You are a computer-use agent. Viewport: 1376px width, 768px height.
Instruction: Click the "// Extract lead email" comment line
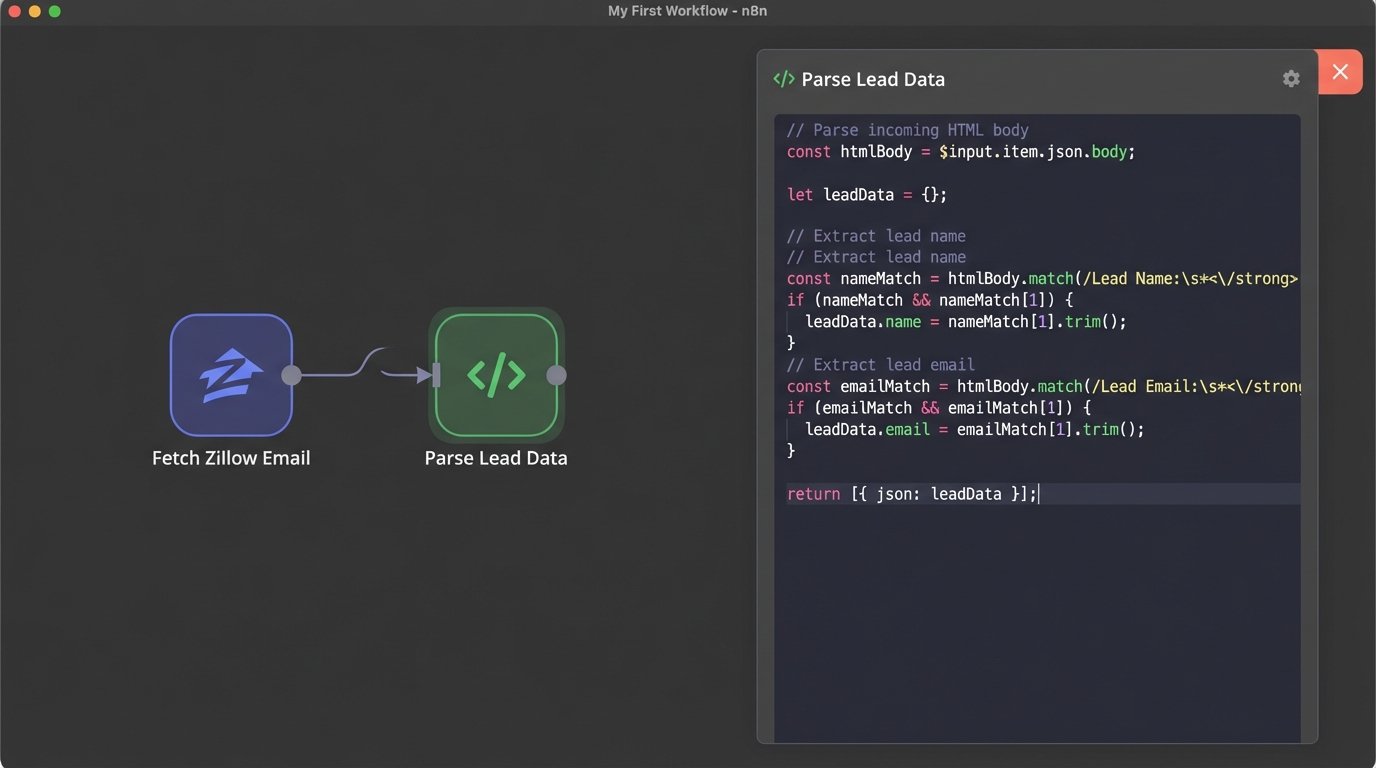(880, 365)
